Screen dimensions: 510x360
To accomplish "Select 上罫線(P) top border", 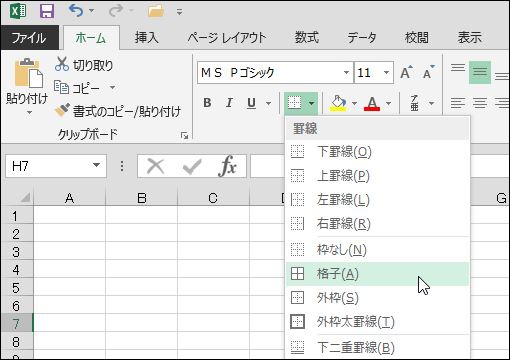I will pyautogui.click(x=377, y=176).
